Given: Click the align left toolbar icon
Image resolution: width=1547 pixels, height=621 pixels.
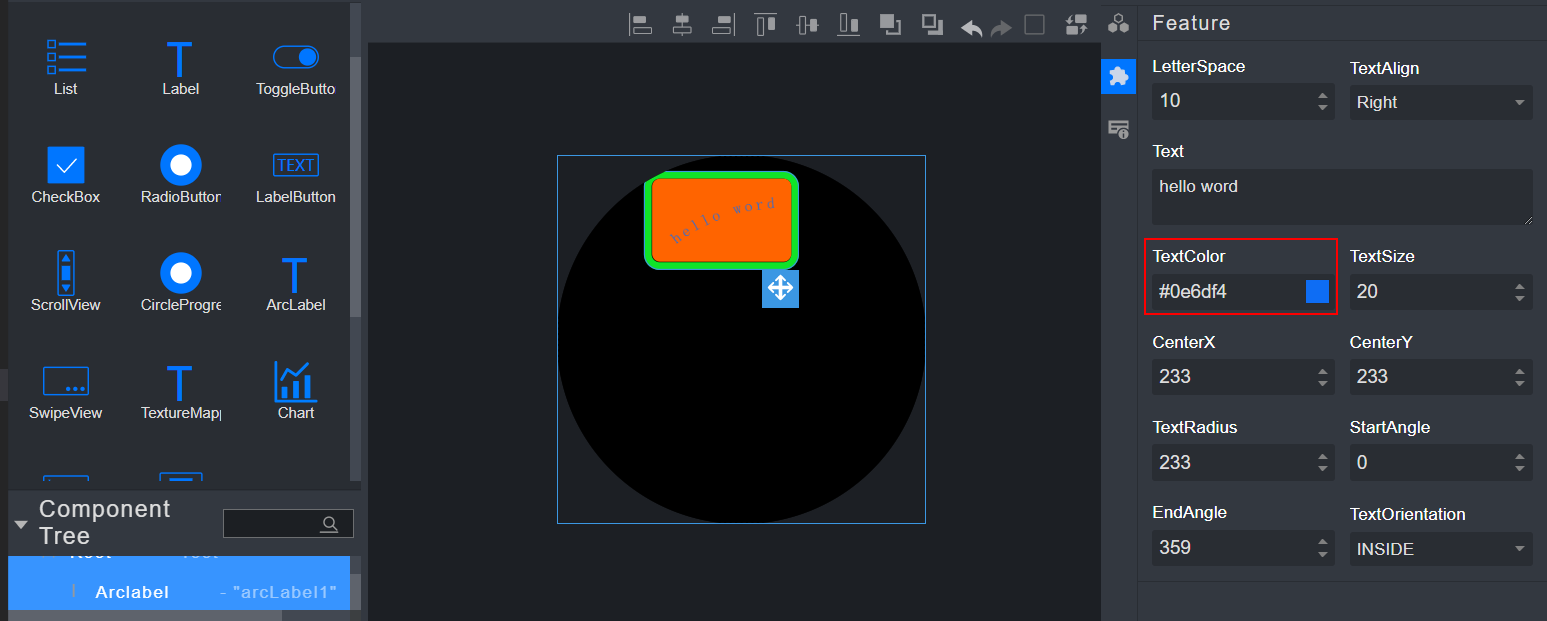Looking at the screenshot, I should (x=640, y=25).
